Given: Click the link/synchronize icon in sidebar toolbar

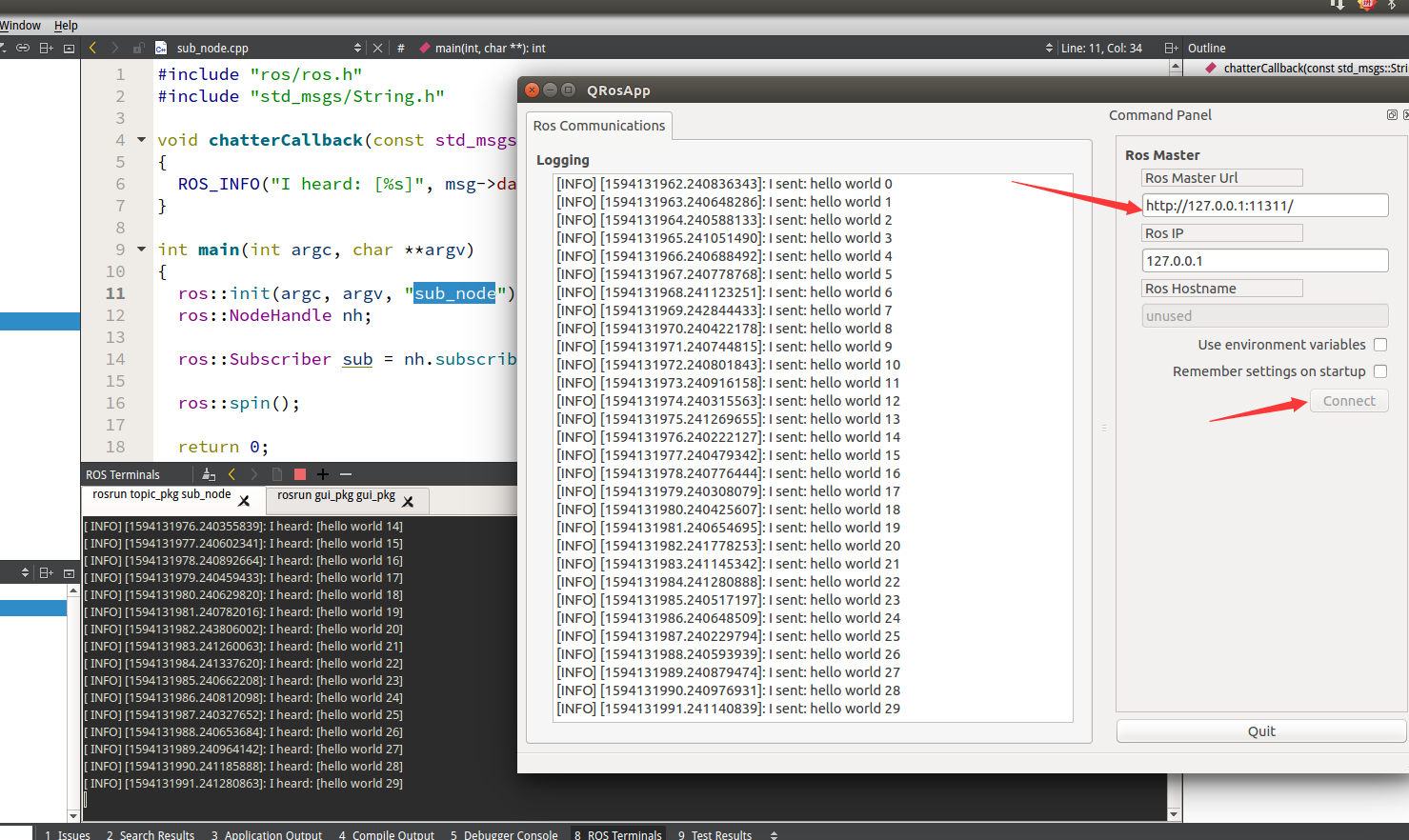Looking at the screenshot, I should [x=23, y=48].
